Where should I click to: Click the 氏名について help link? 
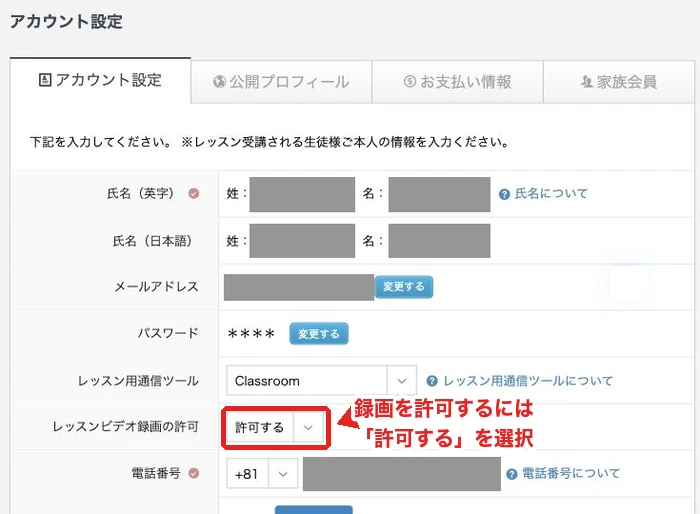(x=551, y=194)
